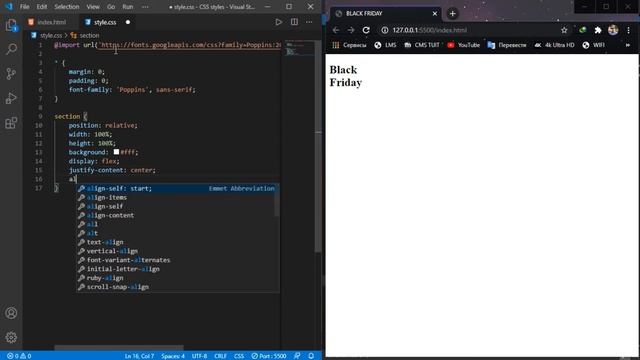This screenshot has width=640, height=360.
Task: Click the Spaces: 4 indentation setting
Action: pos(173,356)
